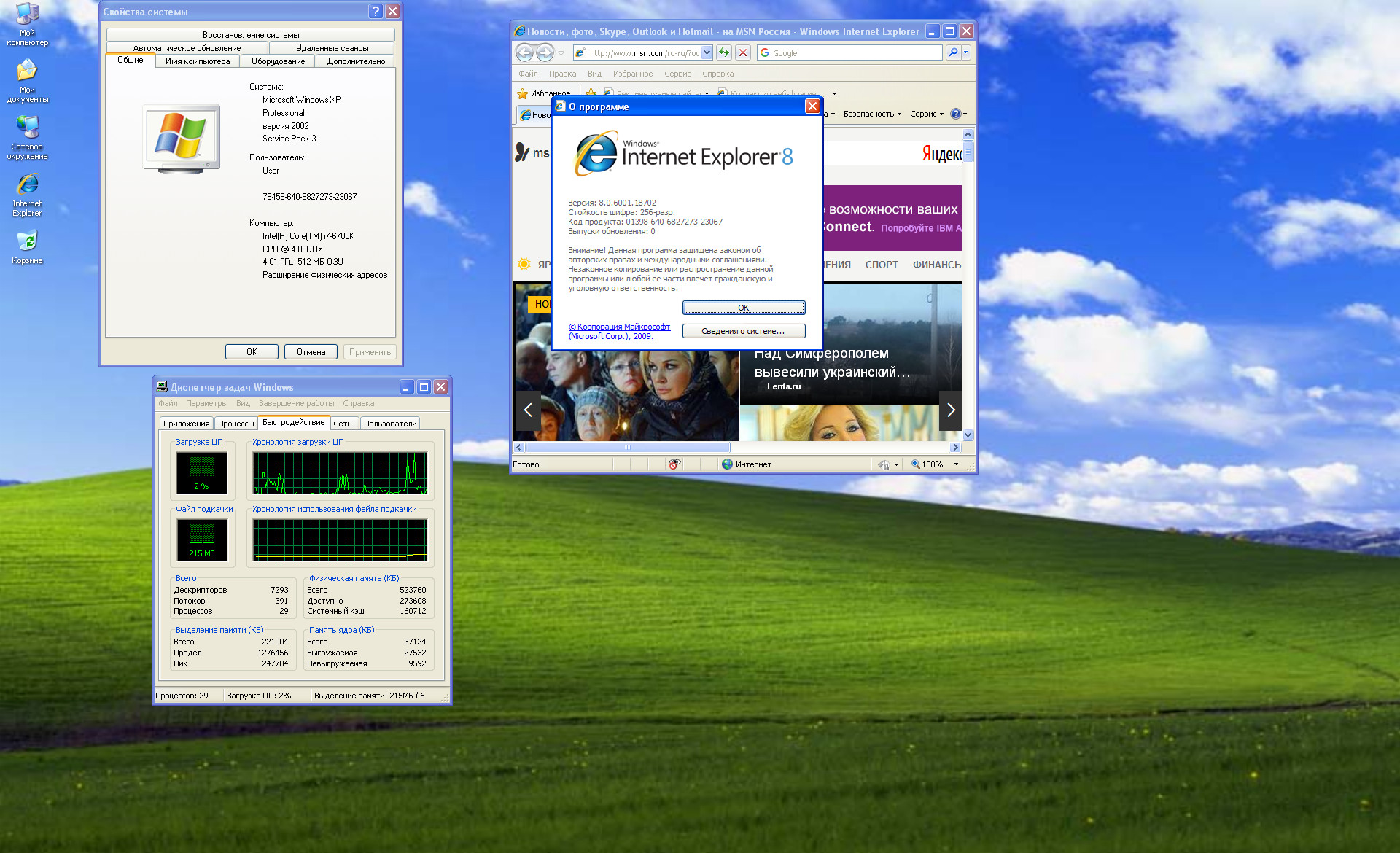Click the Сведения о системе button
1400x853 pixels.
coord(744,331)
